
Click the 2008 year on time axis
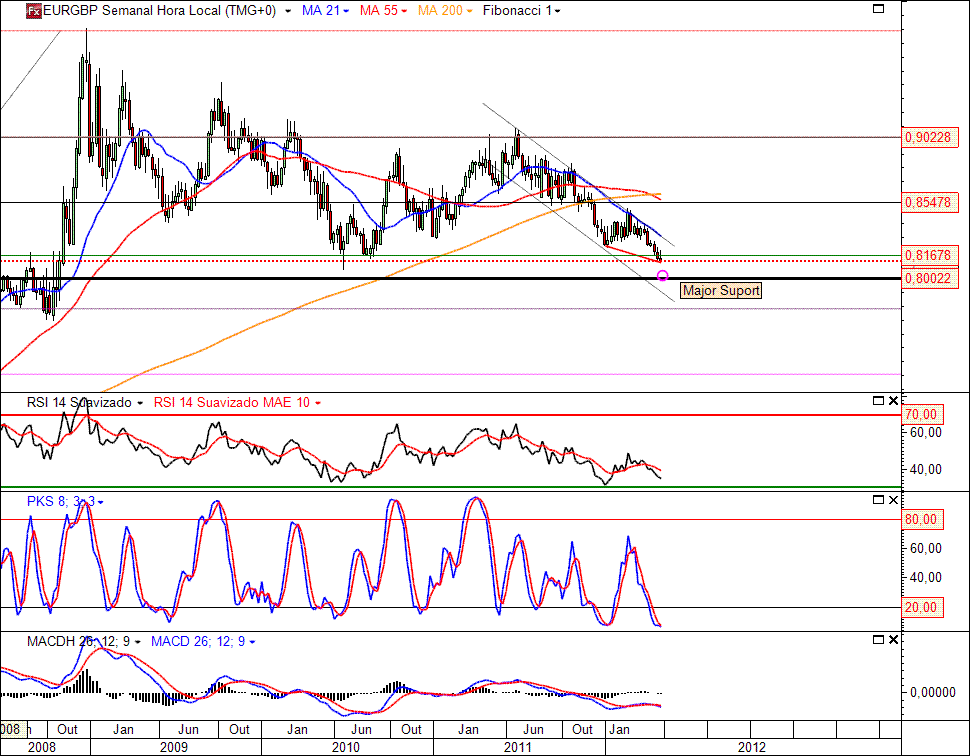tap(42, 747)
